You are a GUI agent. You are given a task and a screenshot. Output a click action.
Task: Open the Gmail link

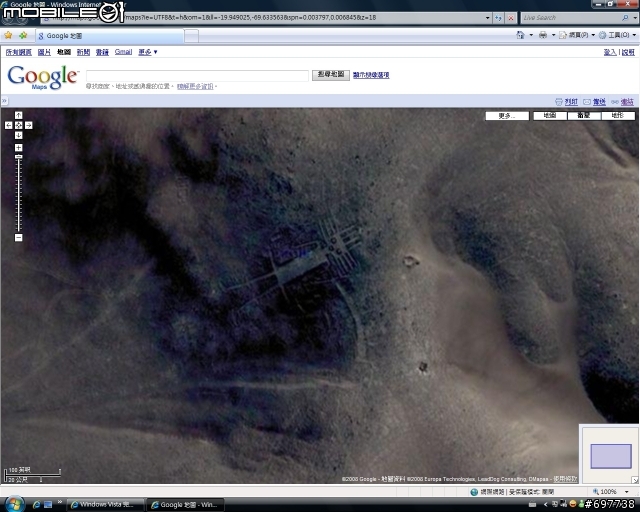pos(123,52)
